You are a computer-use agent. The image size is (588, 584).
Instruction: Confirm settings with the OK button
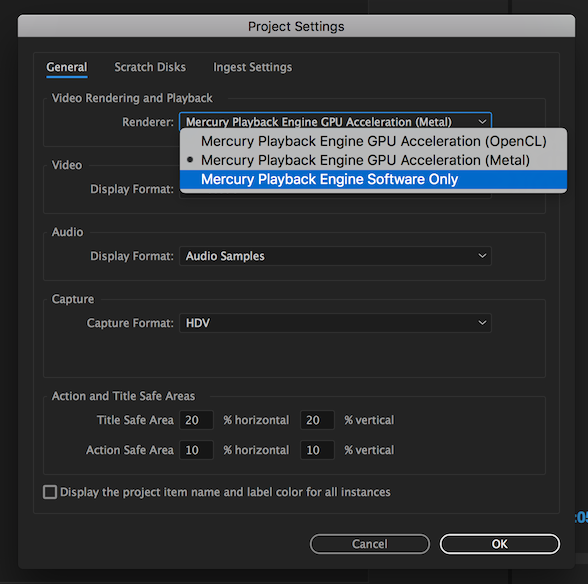pos(500,544)
